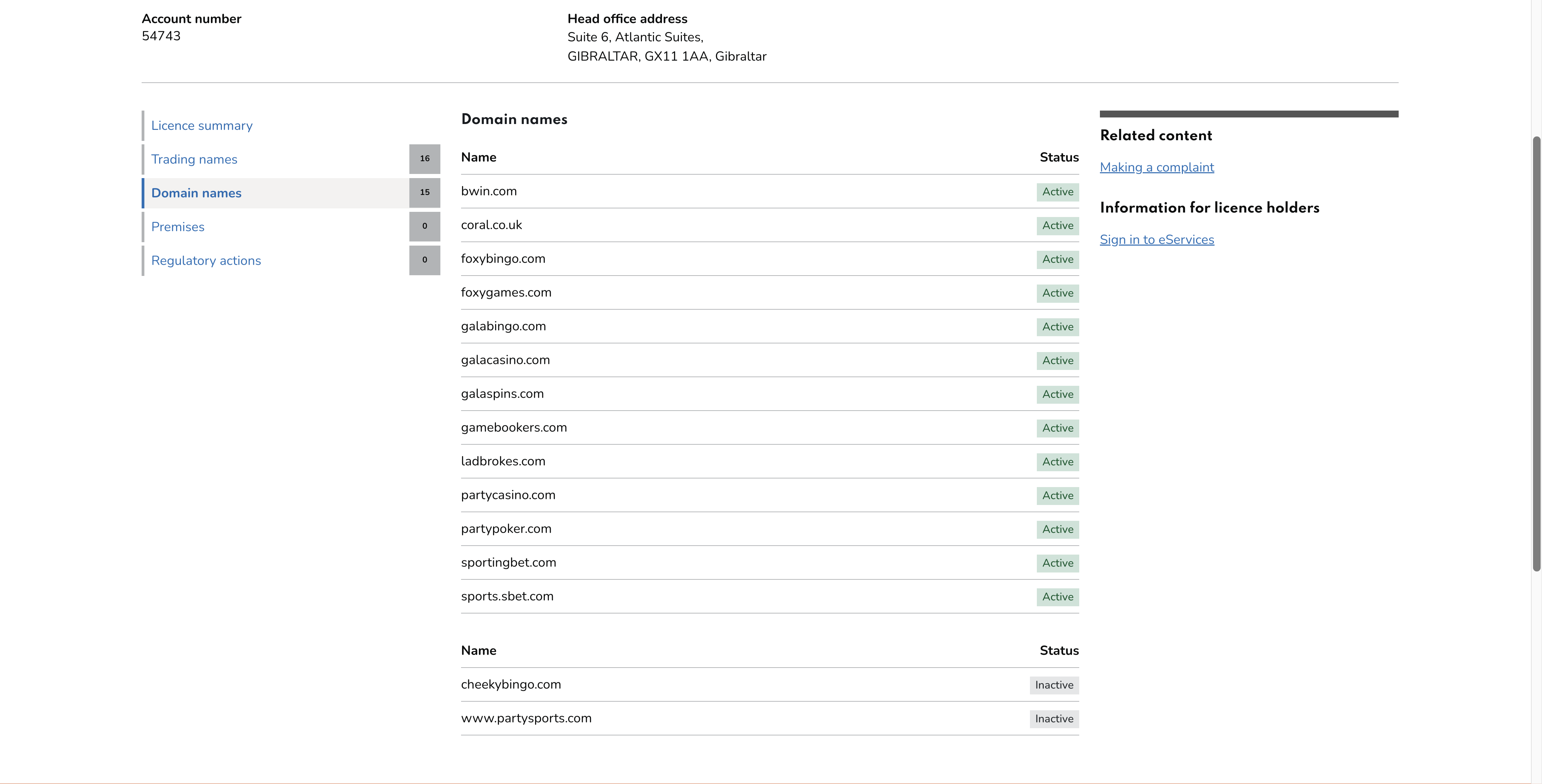Click the Active badge for ladbrokes.com
The image size is (1542, 784).
pos(1058,462)
